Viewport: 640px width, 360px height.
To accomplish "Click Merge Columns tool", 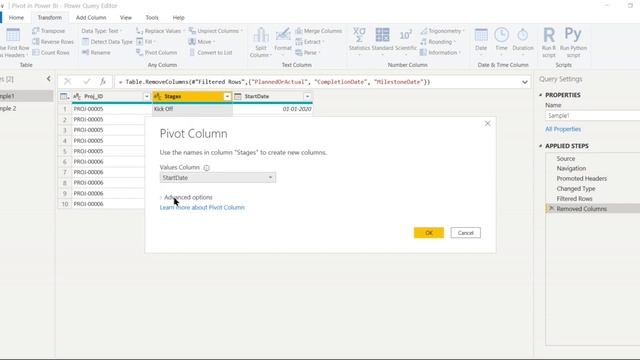I will (x=319, y=31).
